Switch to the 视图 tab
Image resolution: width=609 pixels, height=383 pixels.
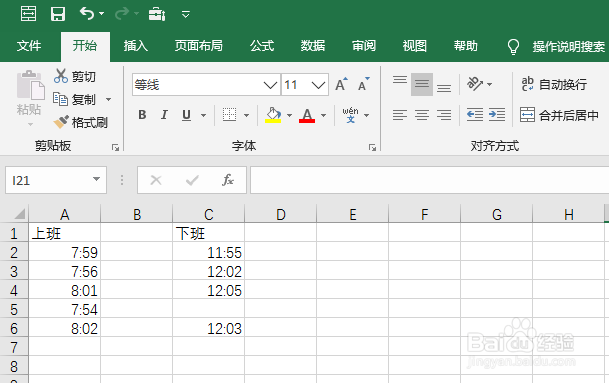(x=414, y=46)
